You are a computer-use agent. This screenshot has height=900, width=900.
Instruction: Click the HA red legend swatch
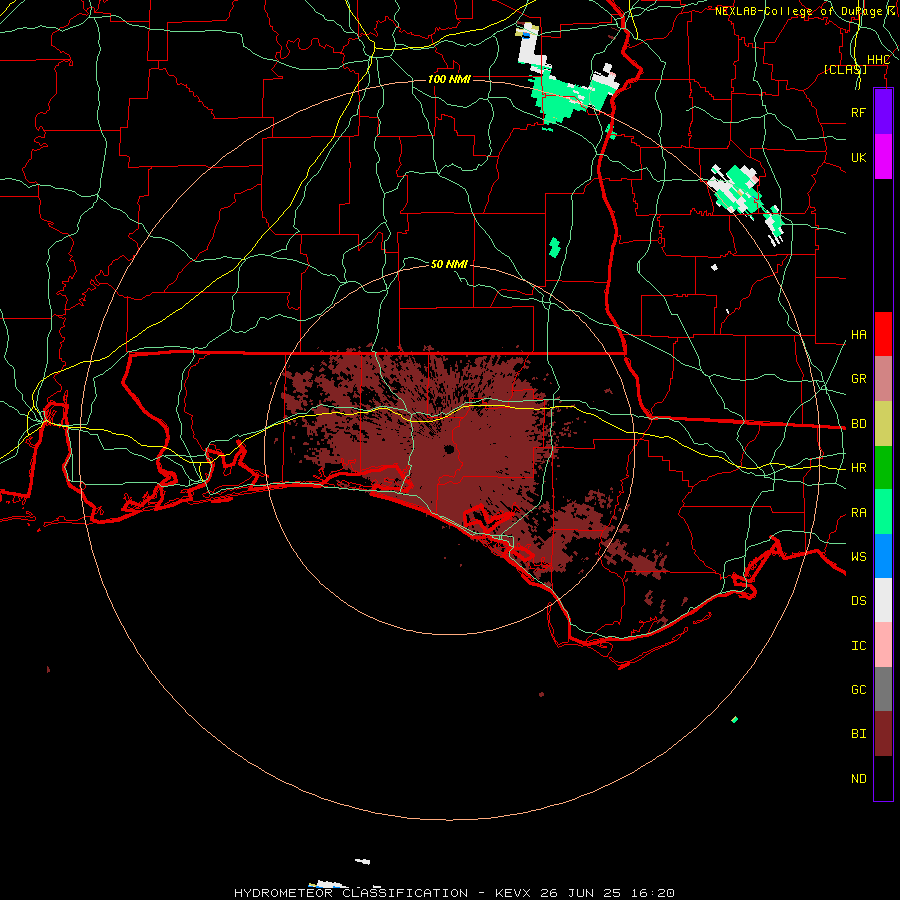coord(883,334)
